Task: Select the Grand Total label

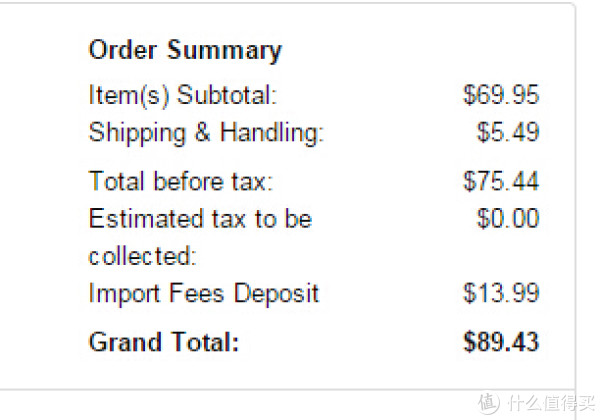Action: point(164,342)
